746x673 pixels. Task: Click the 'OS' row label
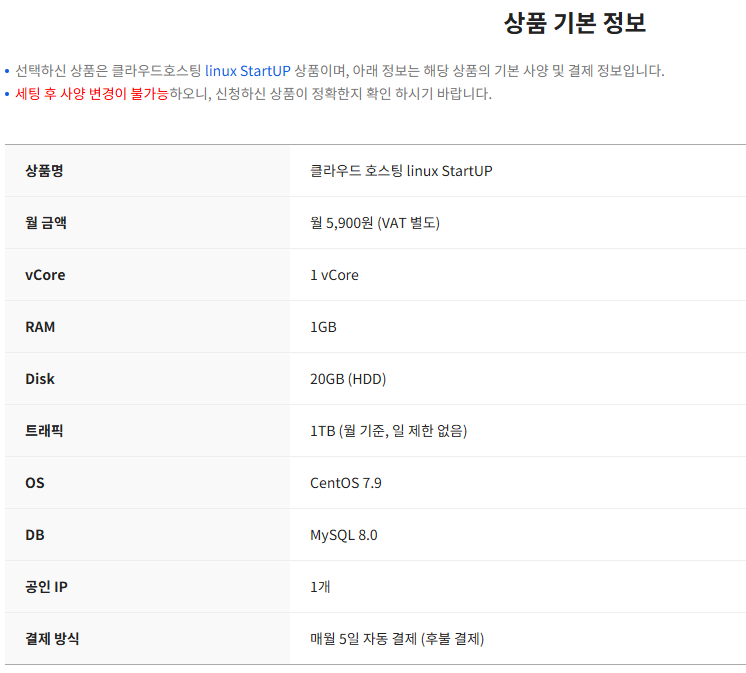tap(35, 483)
